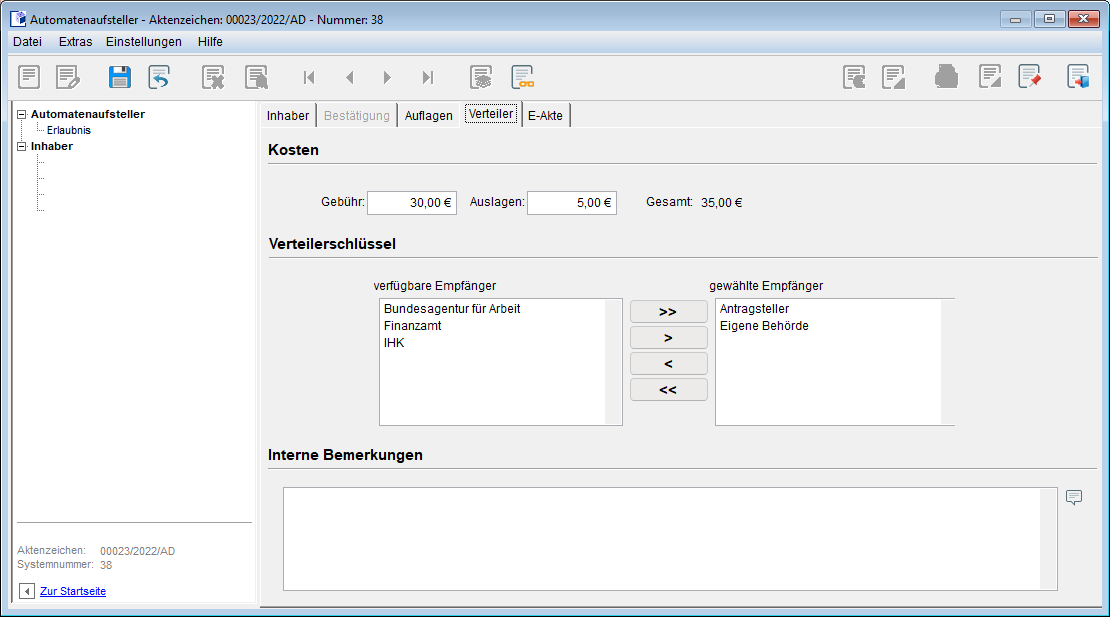Click the document export icon with blue arrow

(1078, 77)
